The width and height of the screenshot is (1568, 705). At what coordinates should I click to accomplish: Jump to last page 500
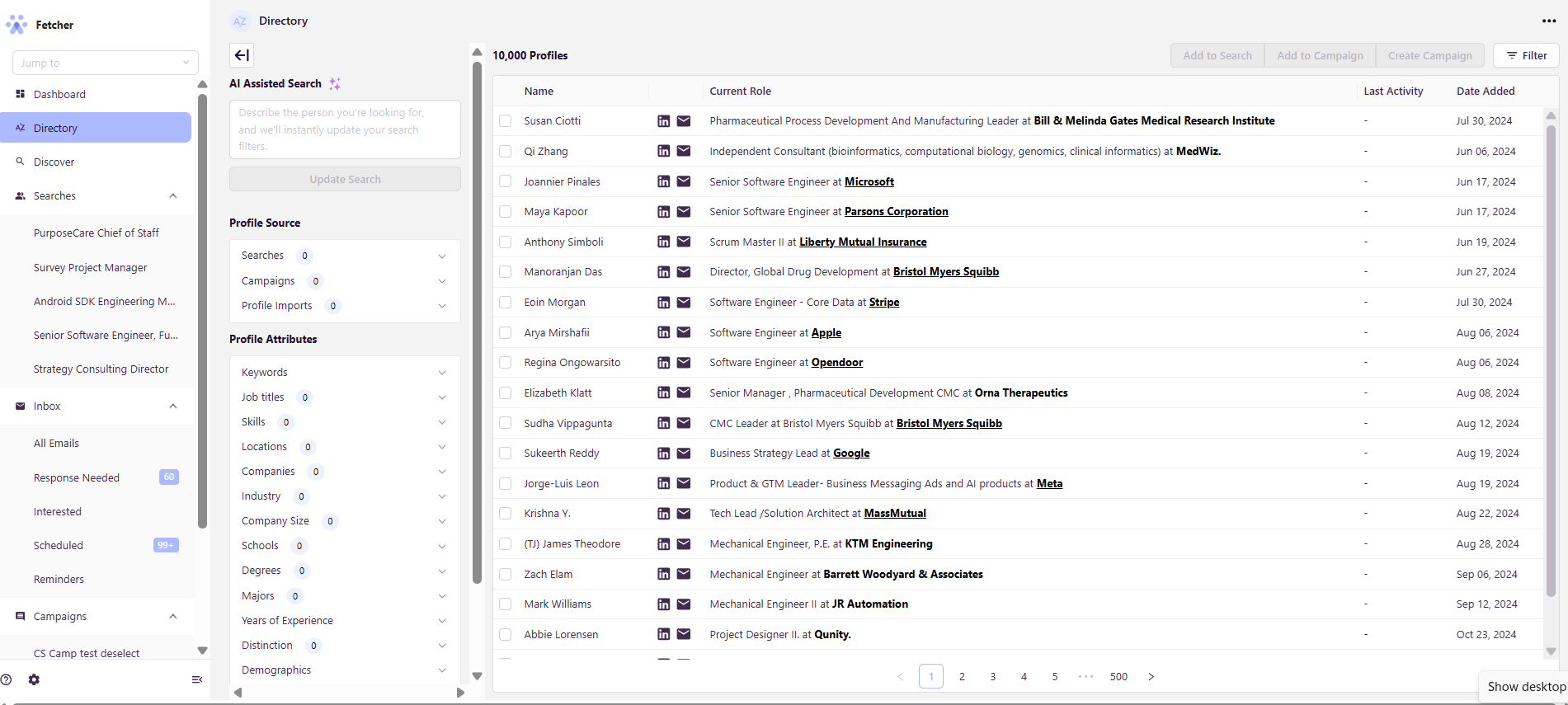click(1118, 677)
